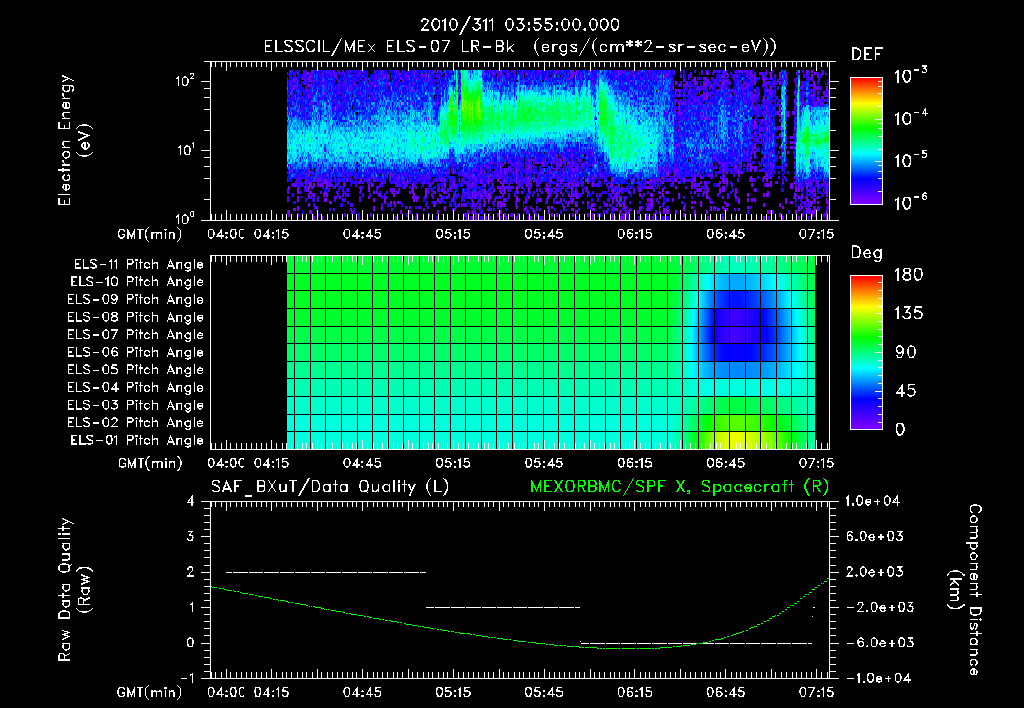
Task: Click the data quality line segment at level 1
Action: click(503, 607)
